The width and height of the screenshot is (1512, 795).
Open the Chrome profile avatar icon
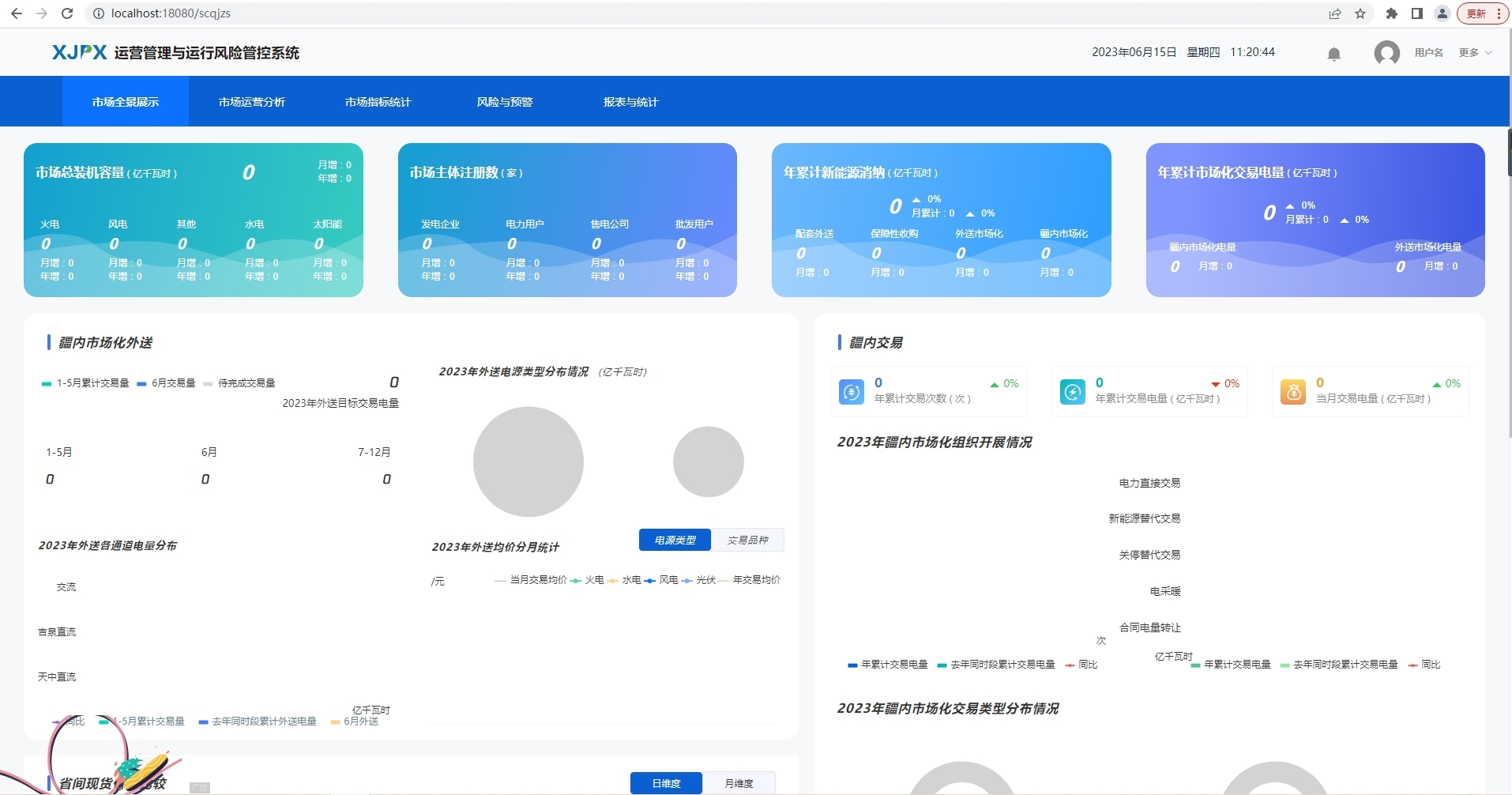pos(1442,13)
